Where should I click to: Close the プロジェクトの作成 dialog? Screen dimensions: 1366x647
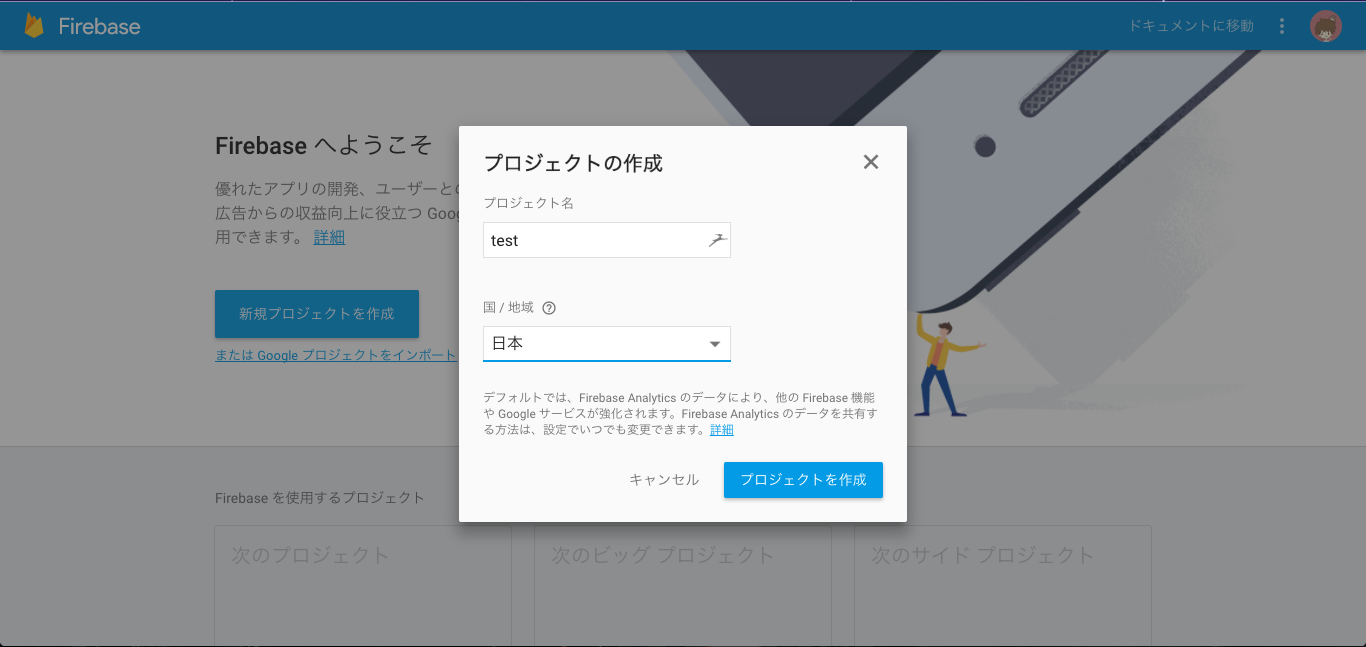coord(870,161)
